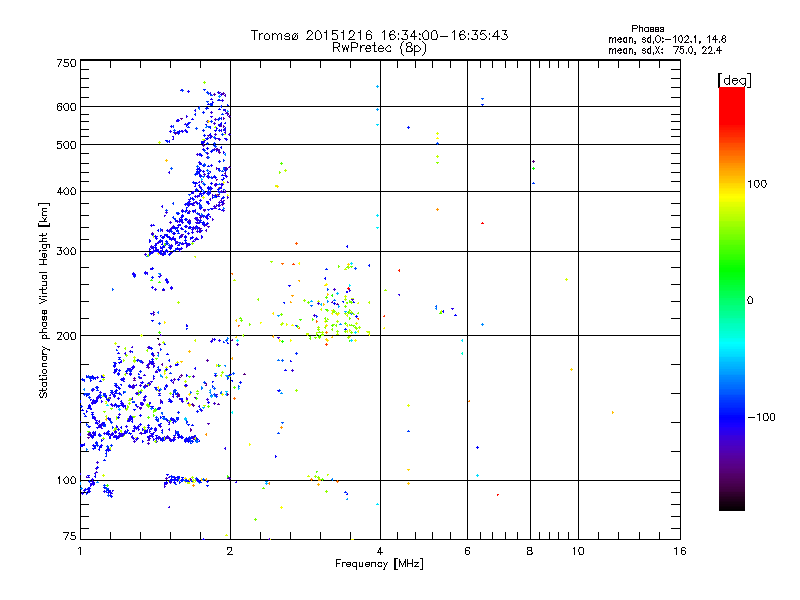The width and height of the screenshot is (800, 600).
Task: Click the color bar "-100" label
Action: [x=762, y=417]
